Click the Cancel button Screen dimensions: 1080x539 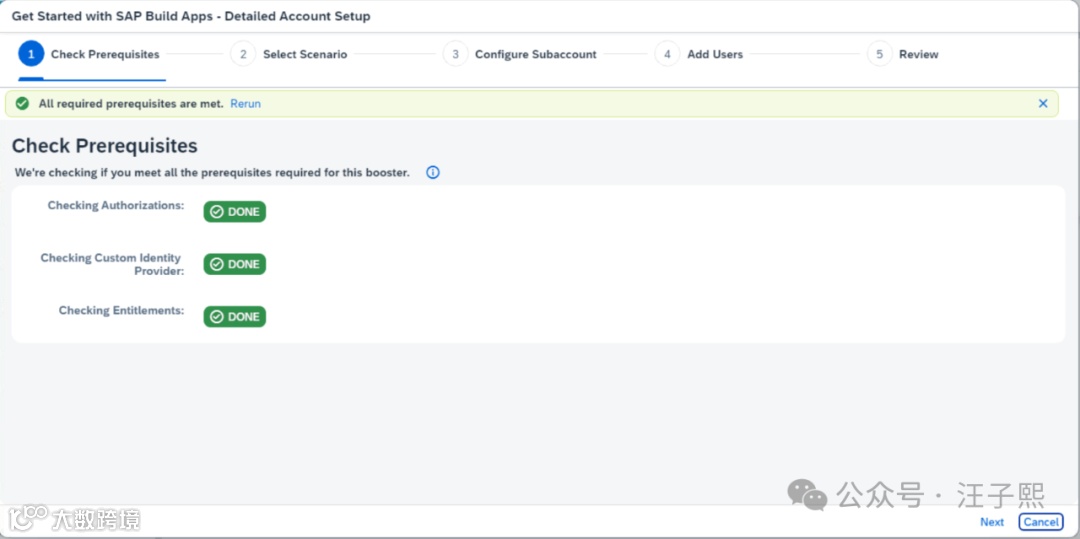1041,522
